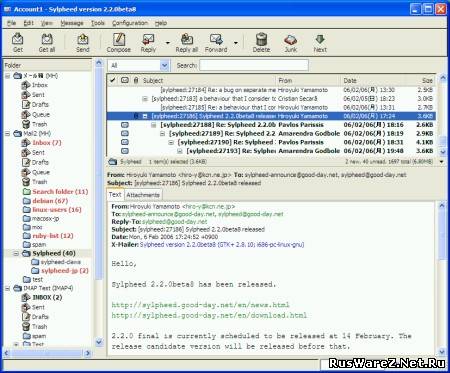Sort by the Date column header
The width and height of the screenshot is (450, 373).
(373, 80)
